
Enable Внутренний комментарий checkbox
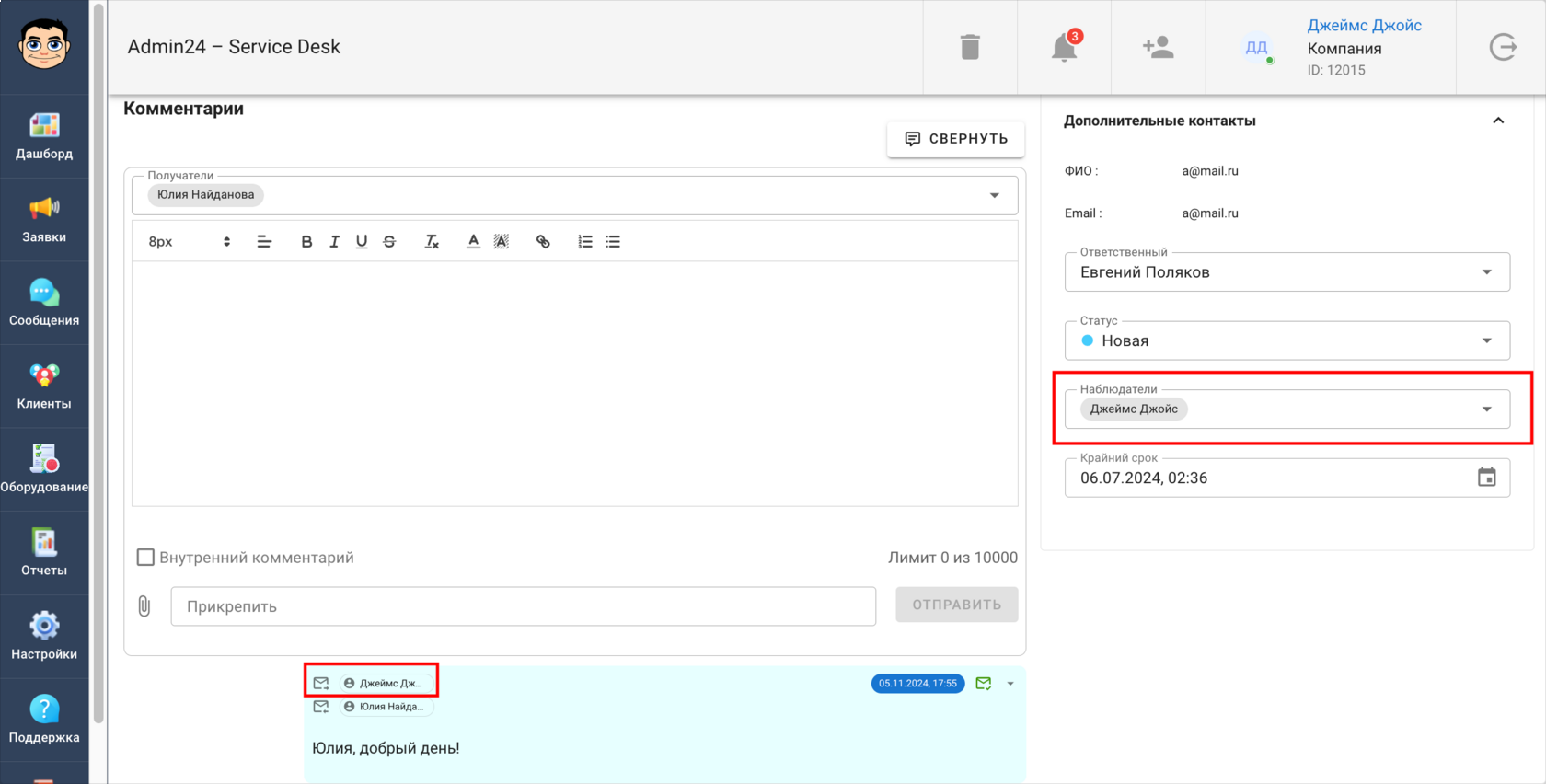pyautogui.click(x=145, y=557)
